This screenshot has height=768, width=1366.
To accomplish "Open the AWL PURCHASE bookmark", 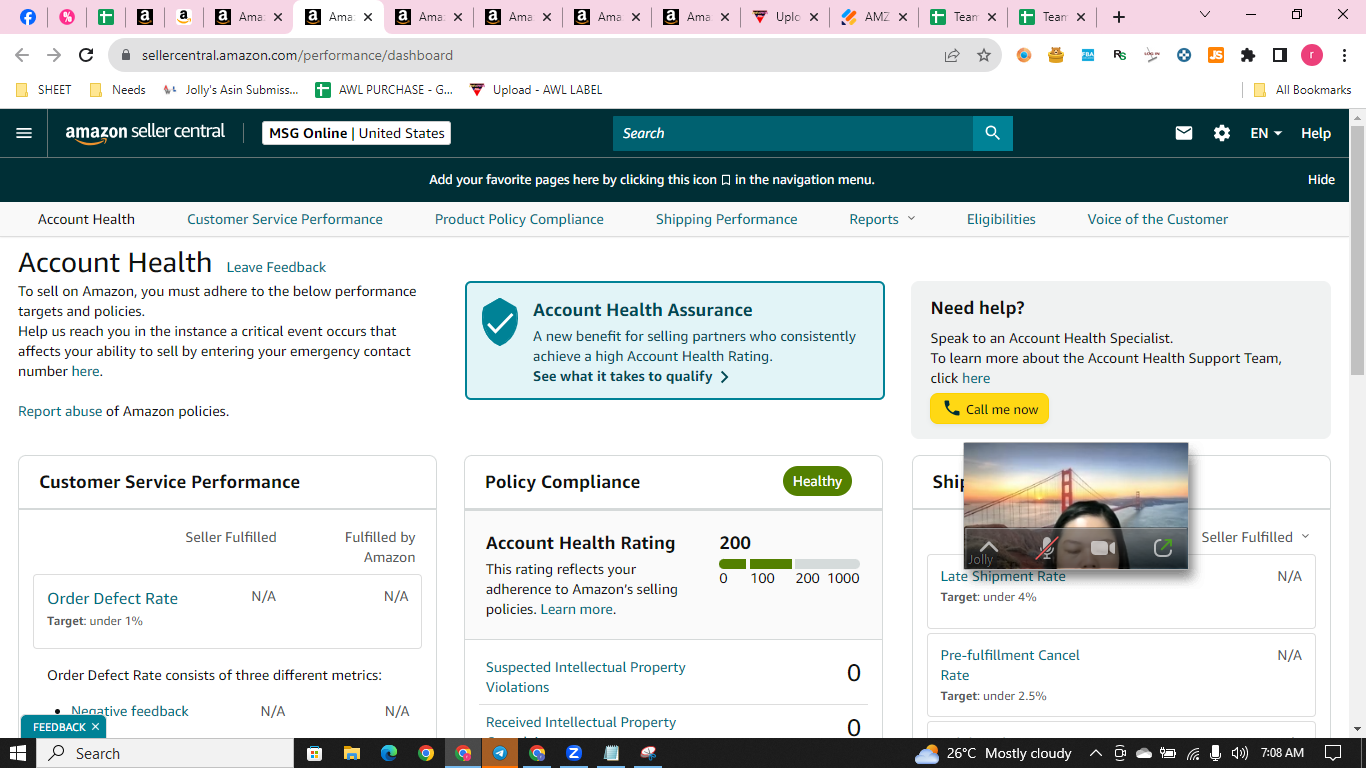I will tap(384, 90).
